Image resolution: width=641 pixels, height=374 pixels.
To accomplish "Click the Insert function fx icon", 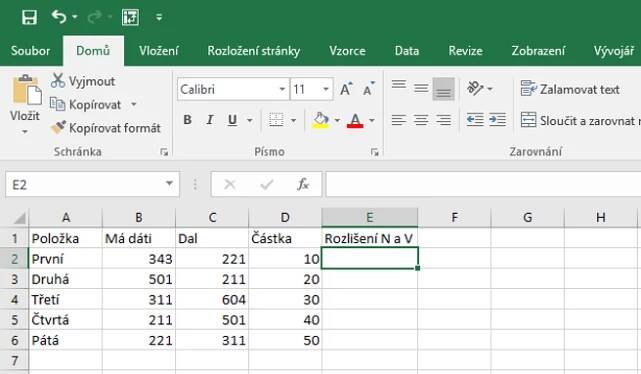I will (x=303, y=184).
